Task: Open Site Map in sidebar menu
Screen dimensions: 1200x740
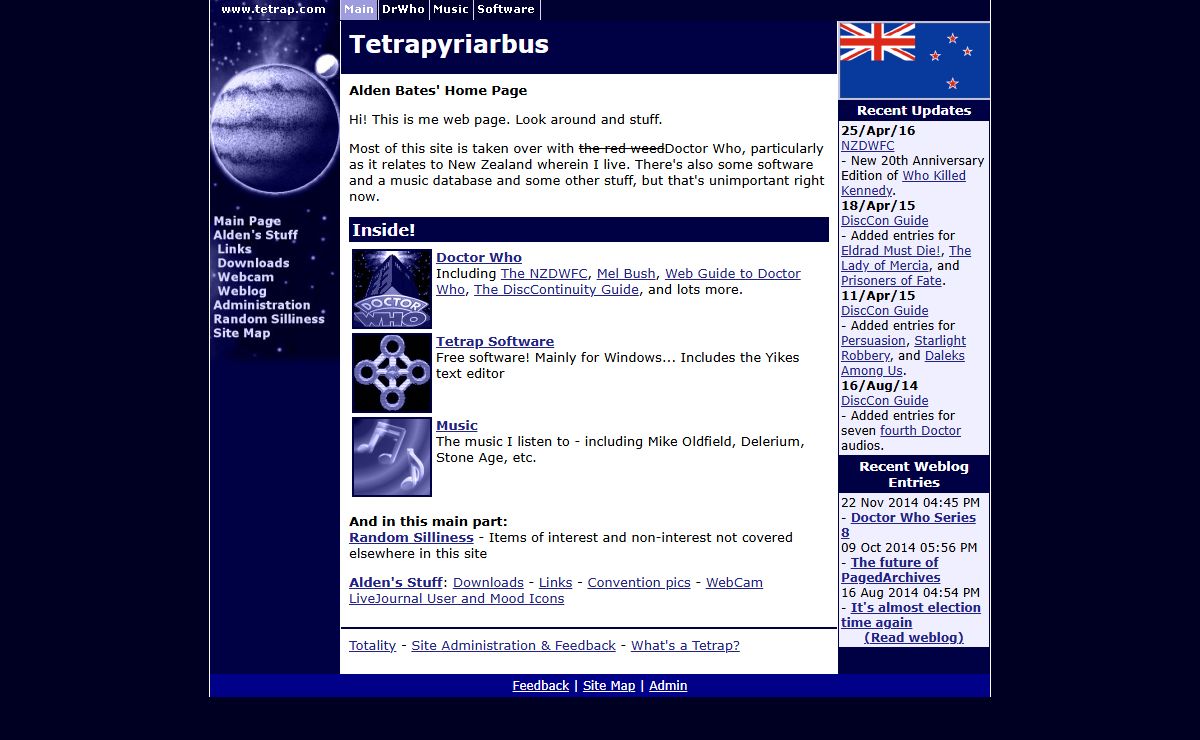Action: [x=242, y=333]
